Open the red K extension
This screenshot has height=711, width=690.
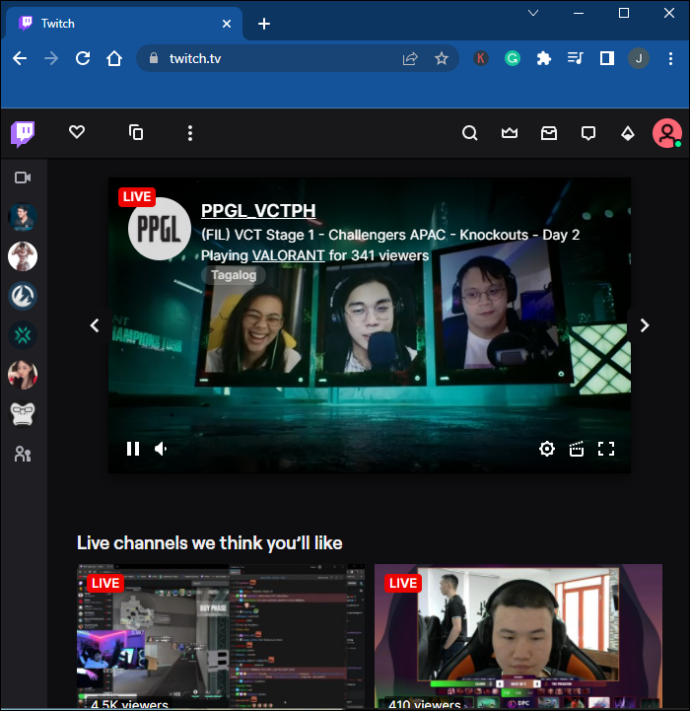click(481, 58)
